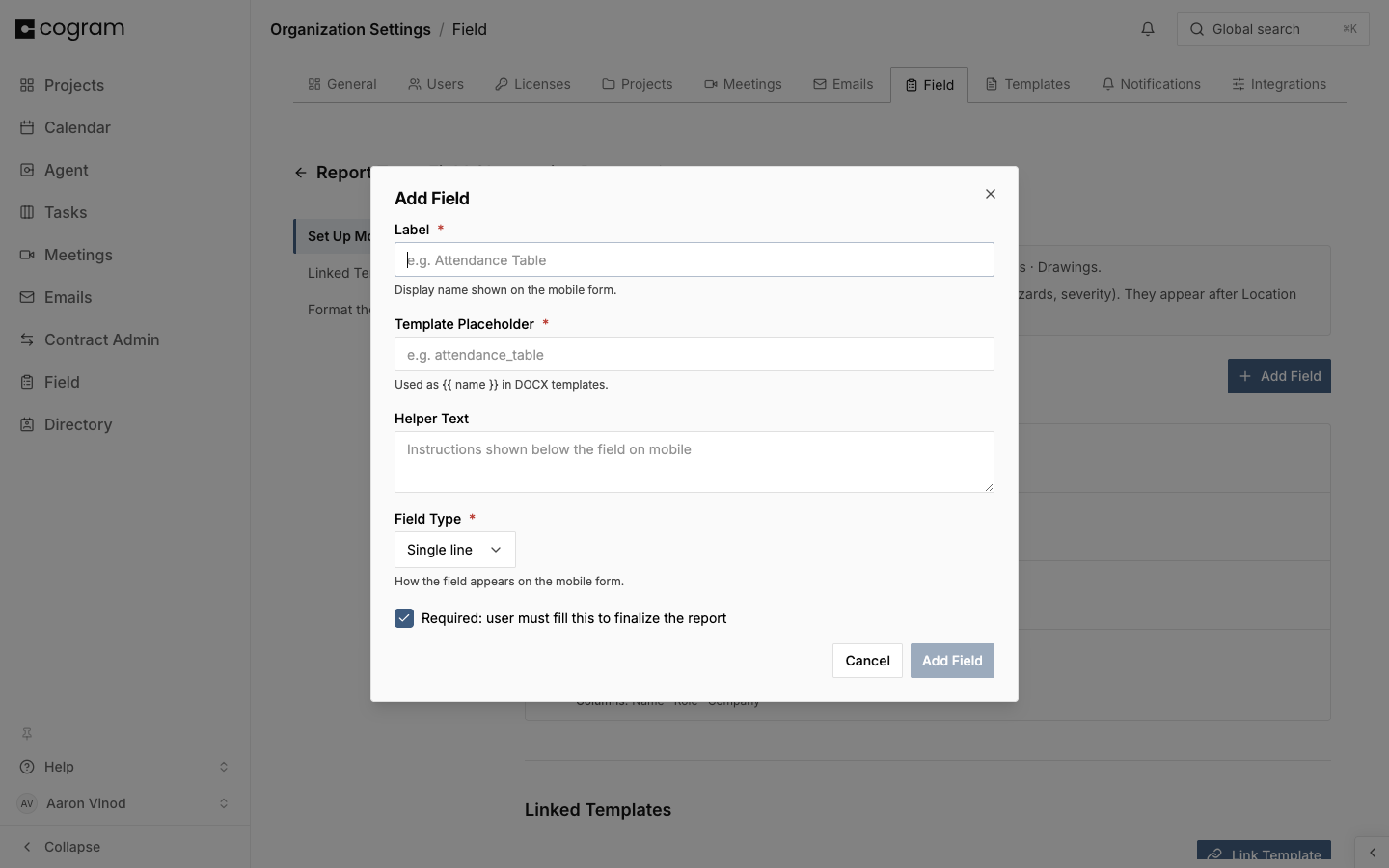Close the Add Field dialog
The image size is (1389, 868).
[991, 194]
